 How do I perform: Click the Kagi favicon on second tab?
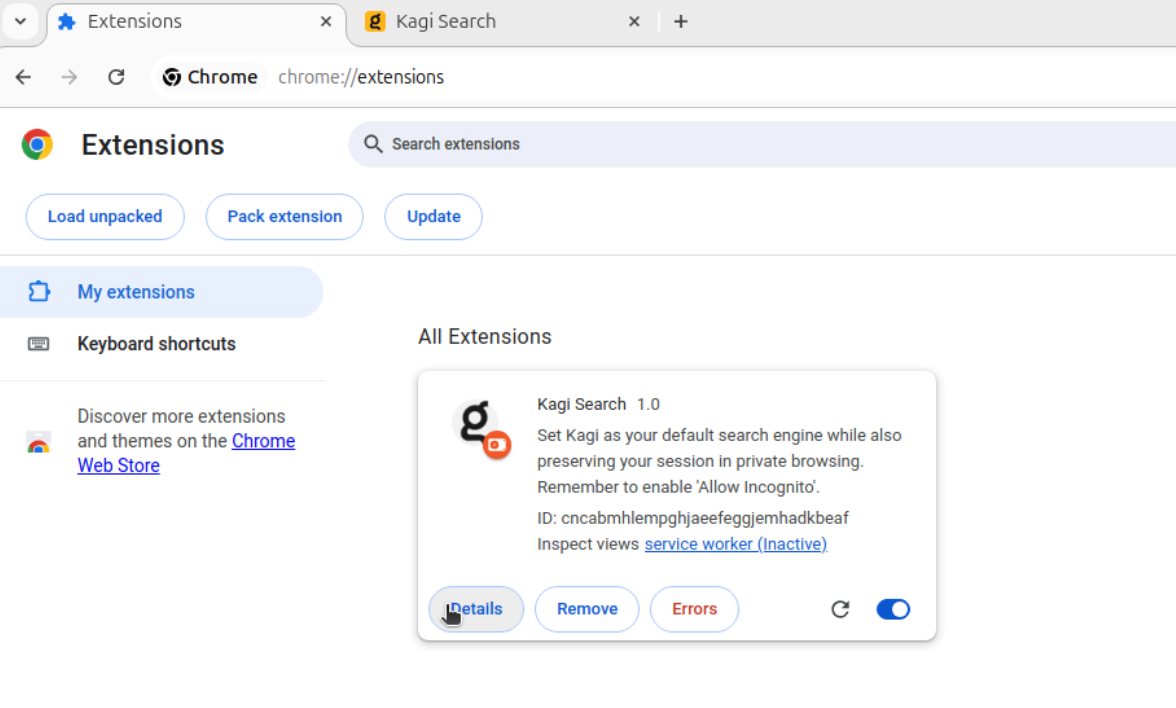click(375, 22)
